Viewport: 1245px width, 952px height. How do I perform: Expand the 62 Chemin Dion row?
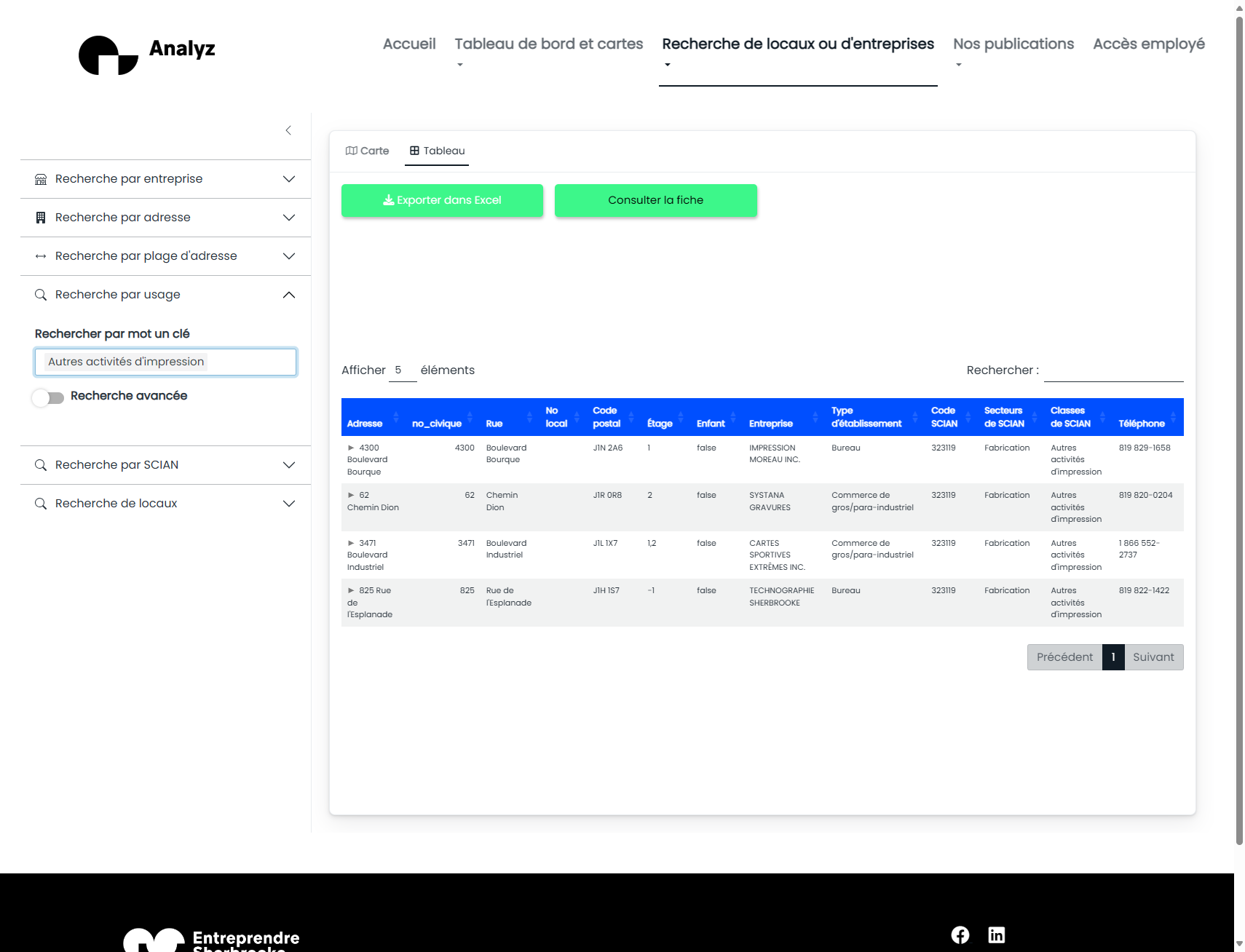pyautogui.click(x=351, y=495)
